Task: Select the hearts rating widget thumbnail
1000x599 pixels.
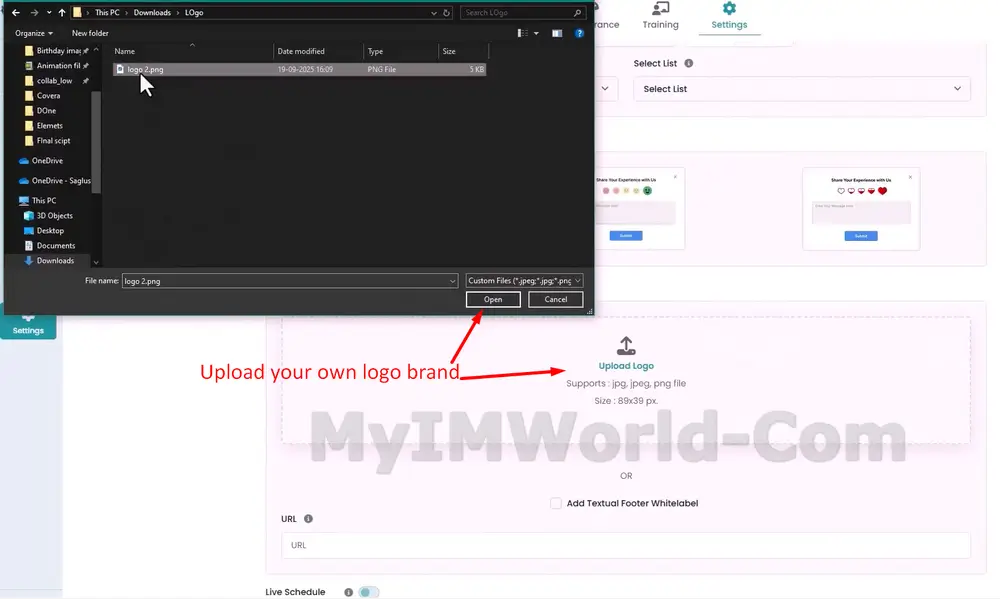Action: (860, 208)
